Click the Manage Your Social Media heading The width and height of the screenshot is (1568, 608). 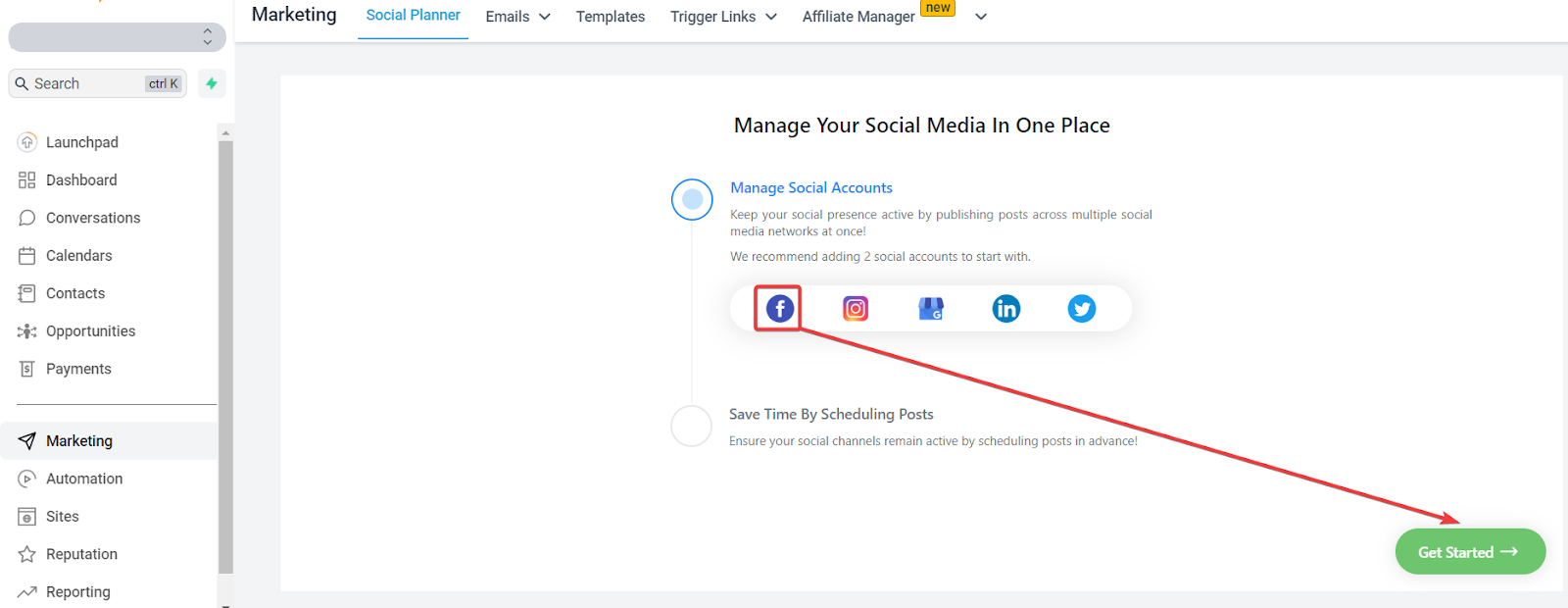click(x=922, y=126)
